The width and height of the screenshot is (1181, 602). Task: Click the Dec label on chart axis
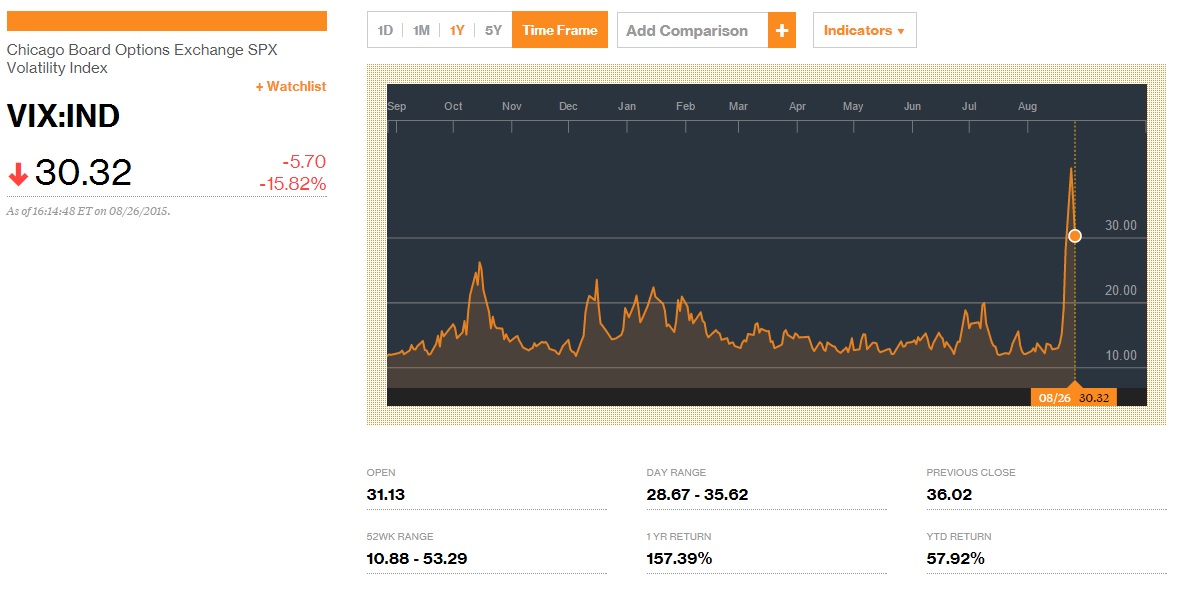(568, 106)
